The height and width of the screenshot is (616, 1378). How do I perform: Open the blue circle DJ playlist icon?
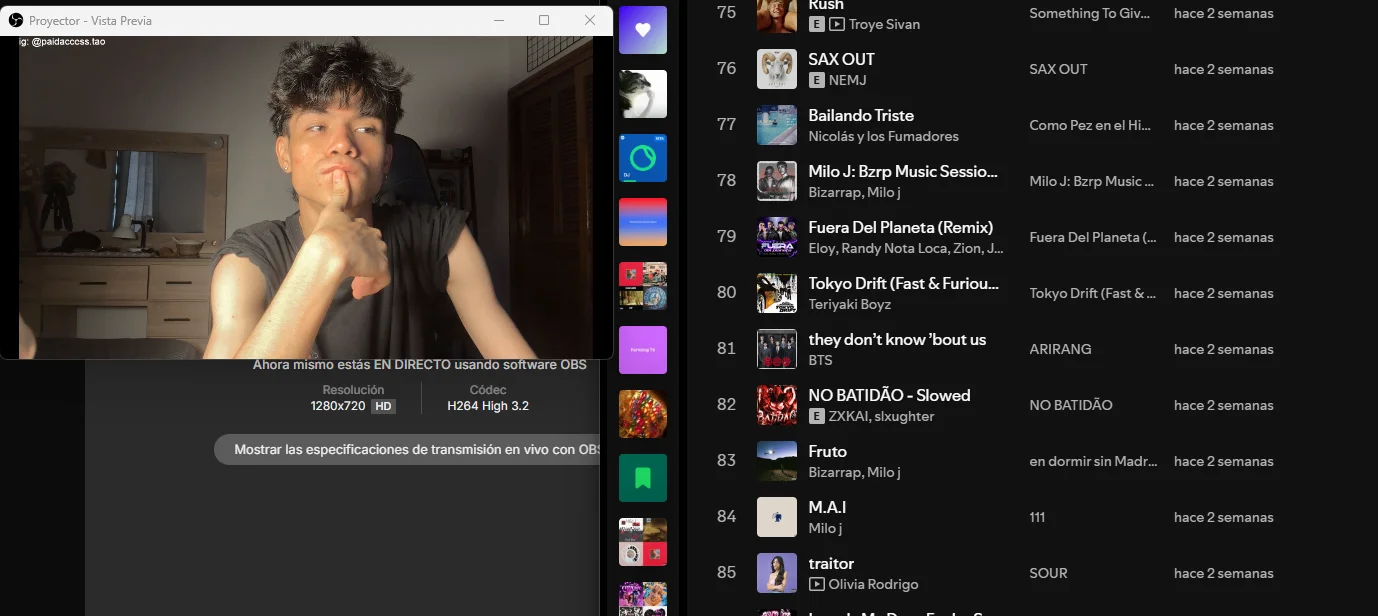(x=643, y=158)
